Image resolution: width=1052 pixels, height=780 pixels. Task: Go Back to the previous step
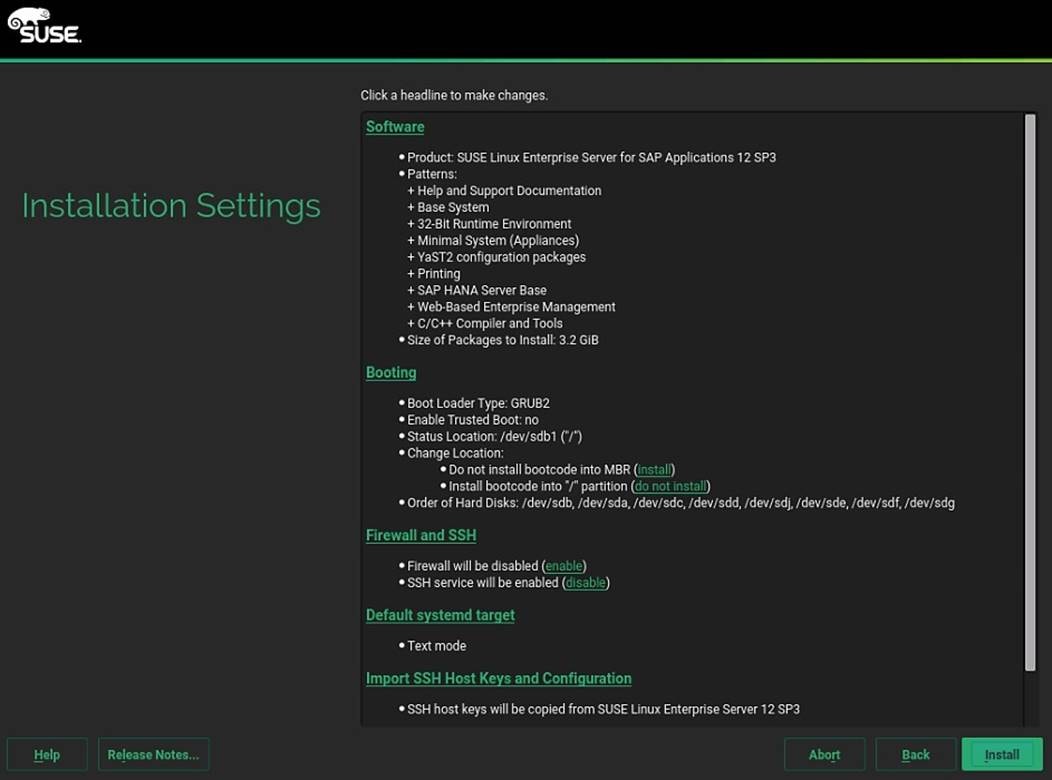click(916, 755)
